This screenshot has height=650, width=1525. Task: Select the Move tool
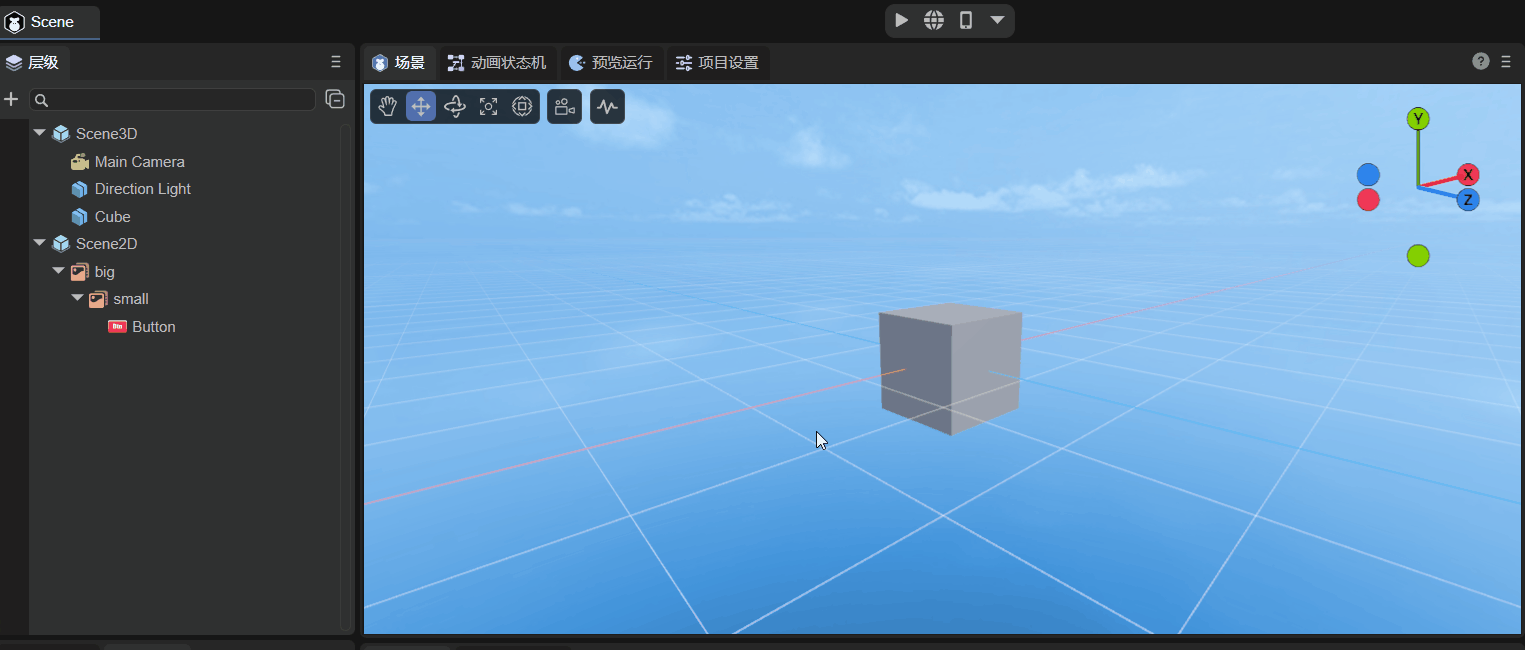point(421,107)
